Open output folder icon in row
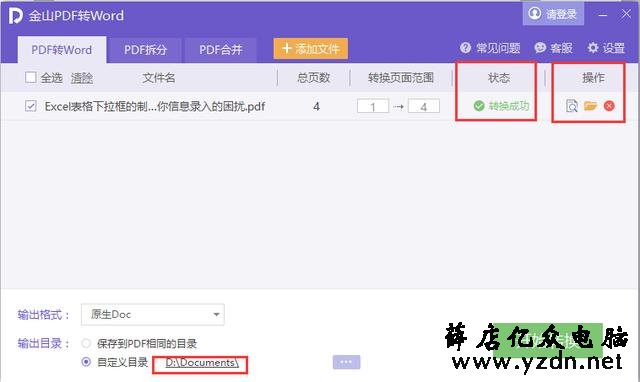This screenshot has width=640, height=382. click(x=590, y=106)
